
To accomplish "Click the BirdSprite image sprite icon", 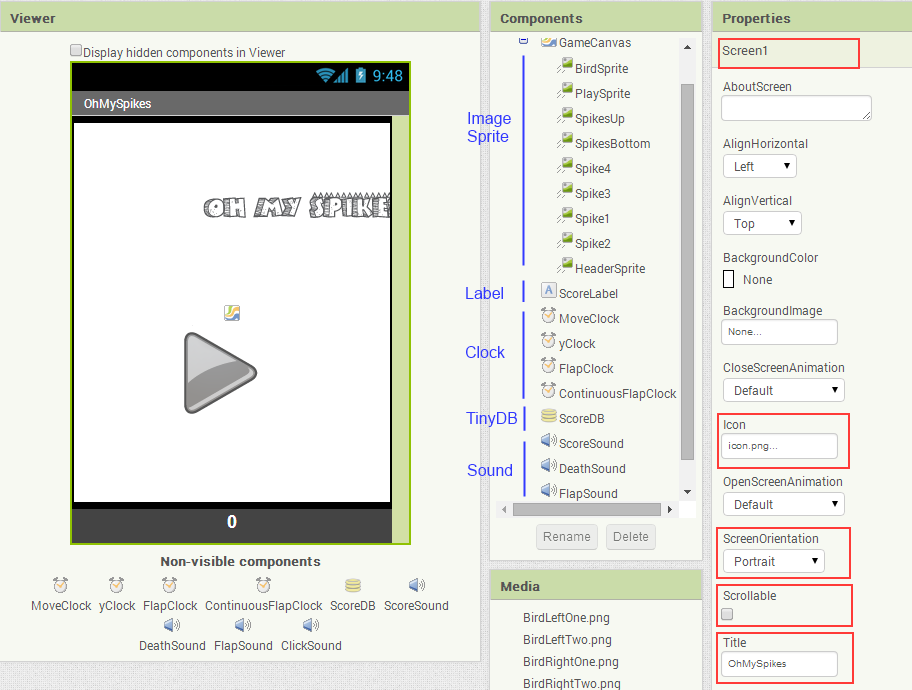I will tap(565, 68).
